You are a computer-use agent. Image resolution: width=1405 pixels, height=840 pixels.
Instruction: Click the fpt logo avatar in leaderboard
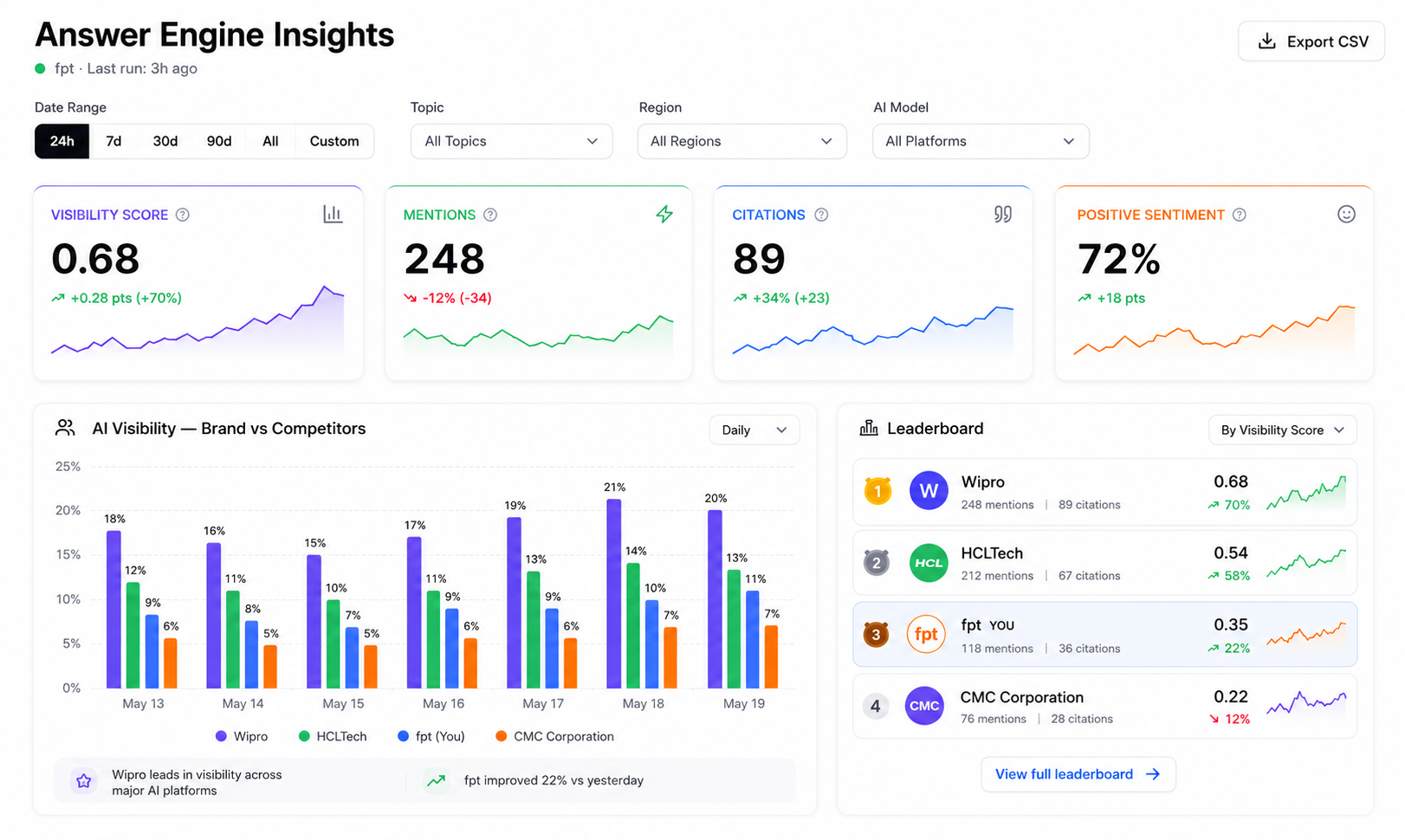tap(926, 634)
